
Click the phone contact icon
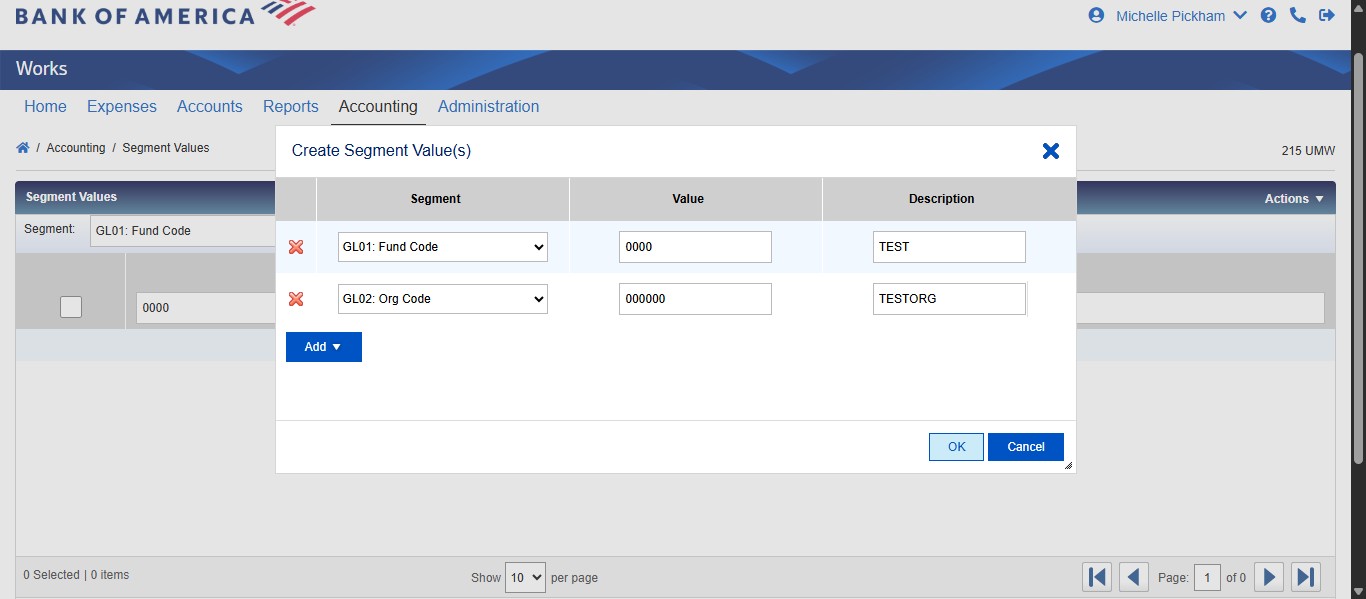pos(1298,15)
